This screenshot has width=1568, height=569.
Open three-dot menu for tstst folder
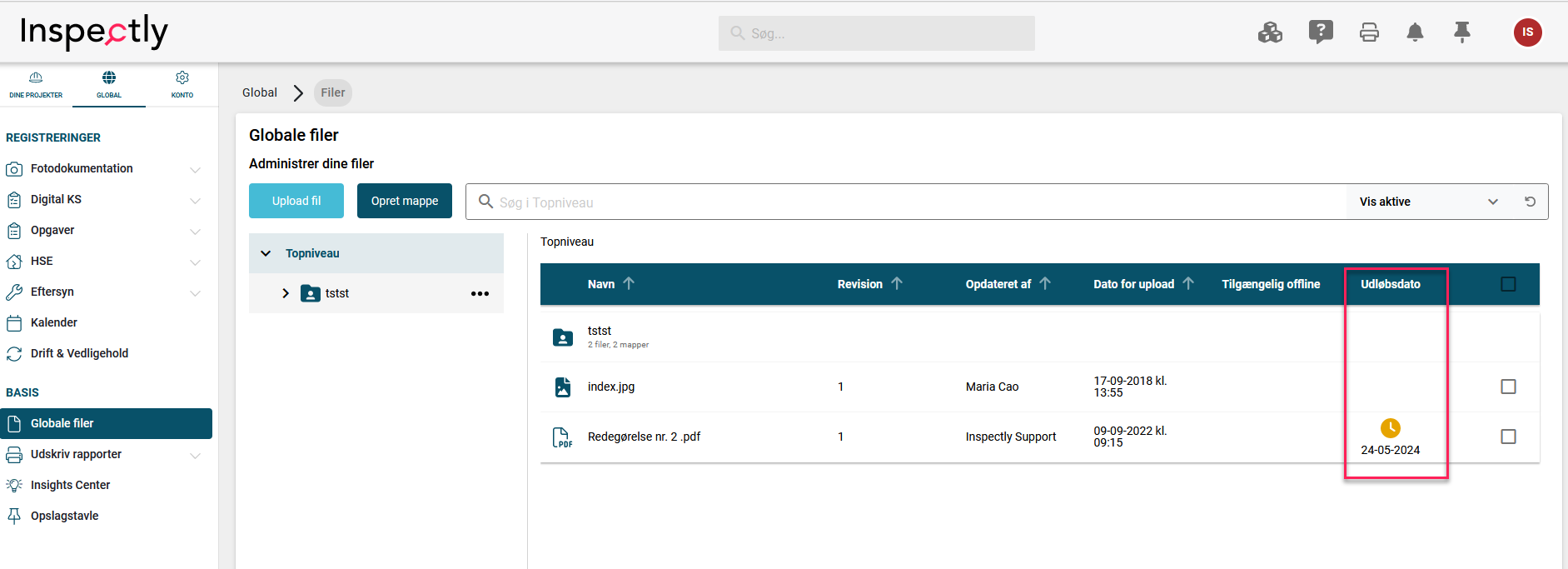pyautogui.click(x=480, y=293)
